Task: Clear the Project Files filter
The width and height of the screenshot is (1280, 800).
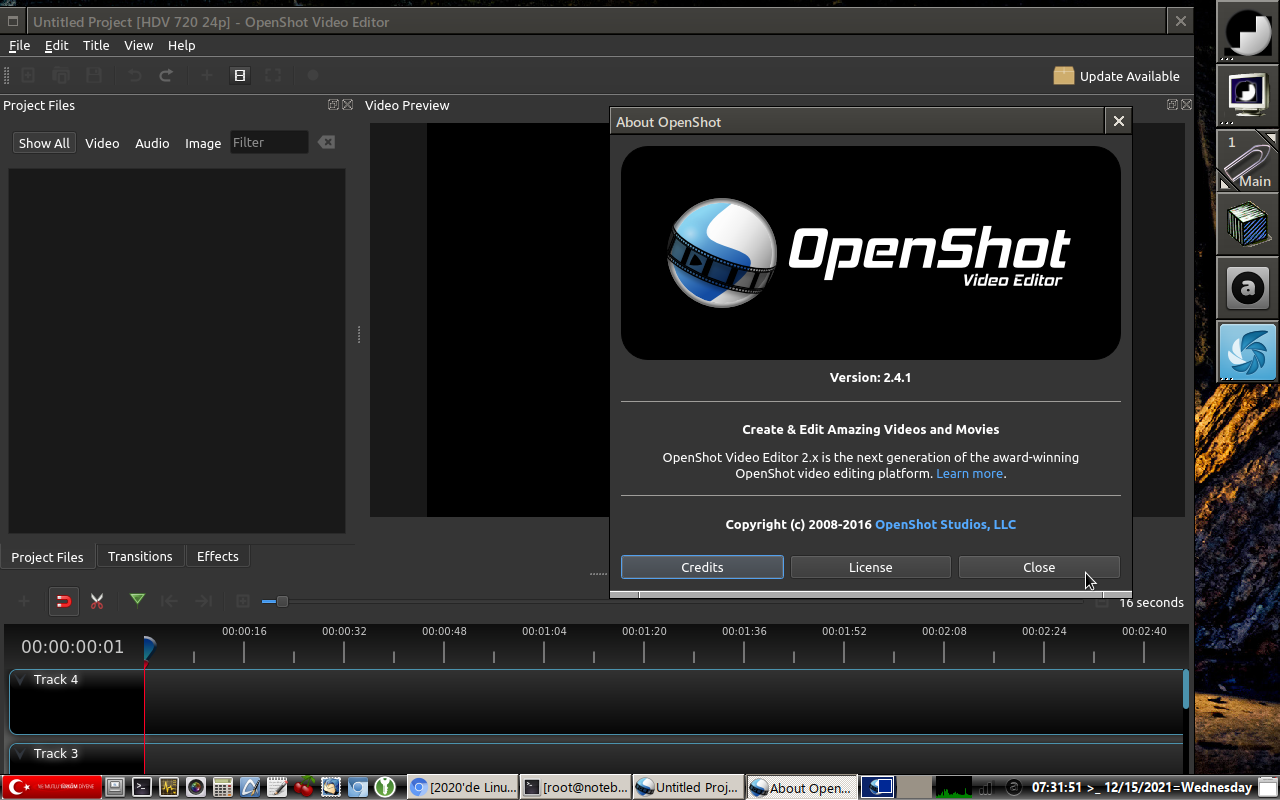Action: 326,143
